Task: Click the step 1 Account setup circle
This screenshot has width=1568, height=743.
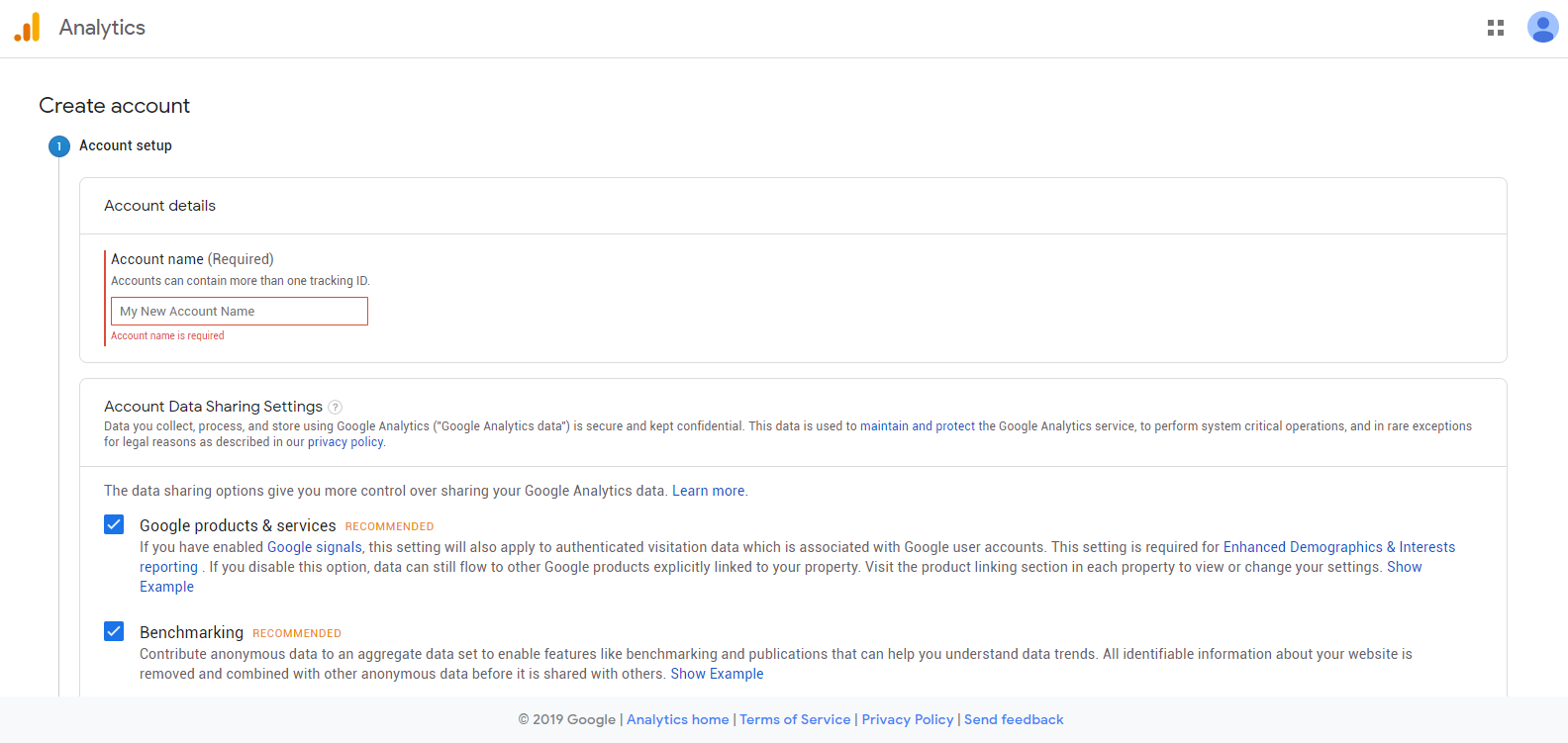Action: tap(59, 146)
